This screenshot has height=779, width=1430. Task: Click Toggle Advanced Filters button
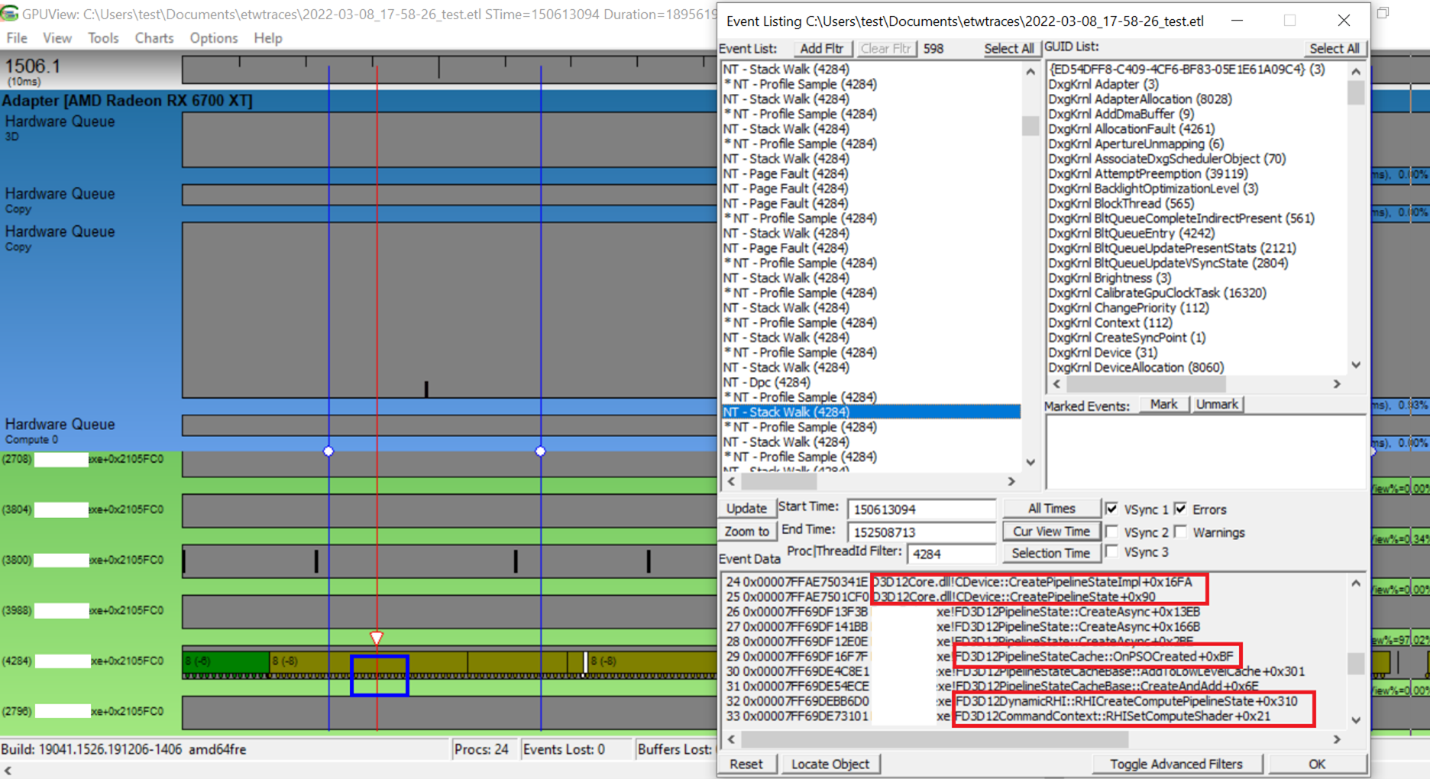click(x=1176, y=764)
